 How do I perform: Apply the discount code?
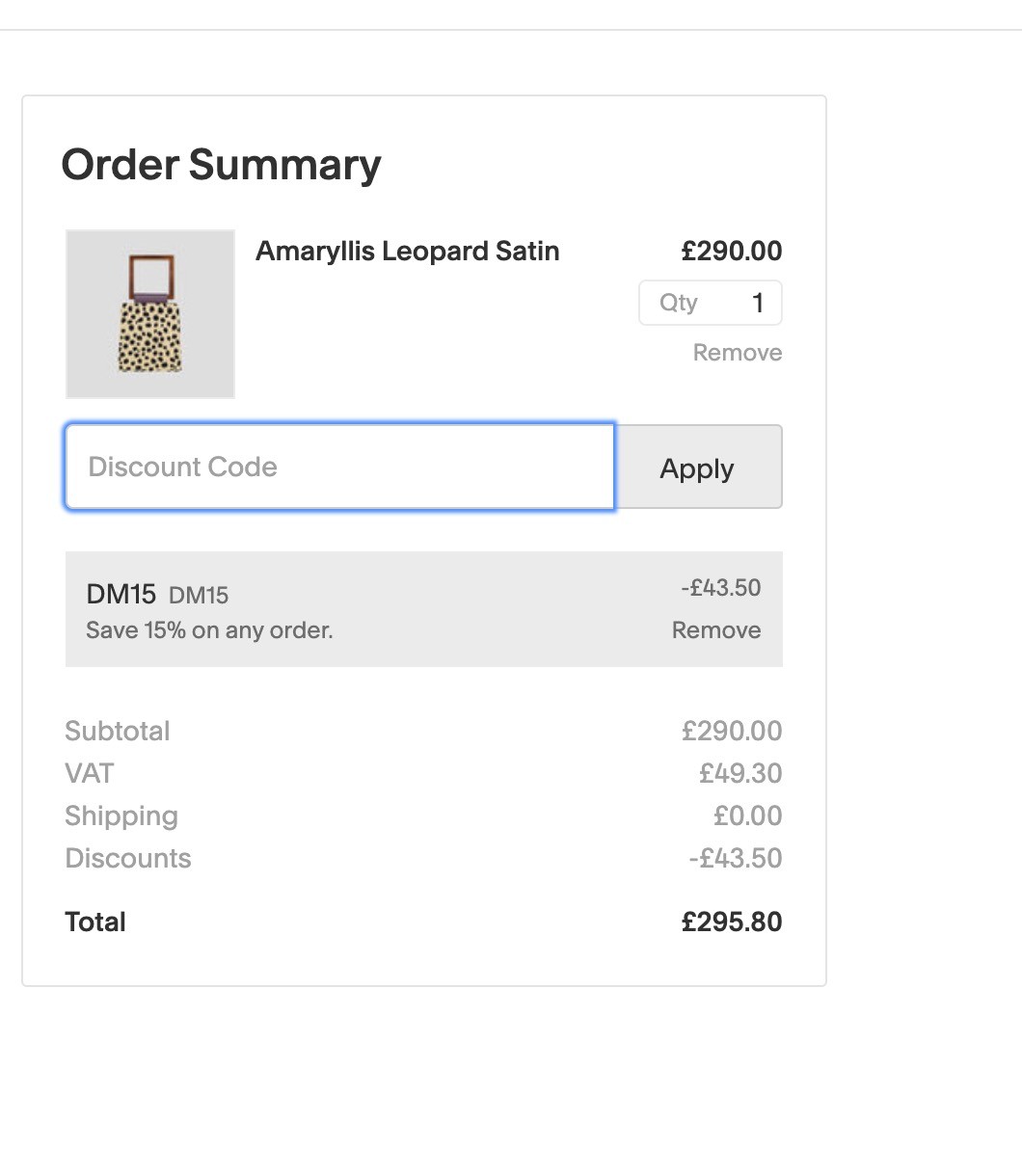pos(698,467)
